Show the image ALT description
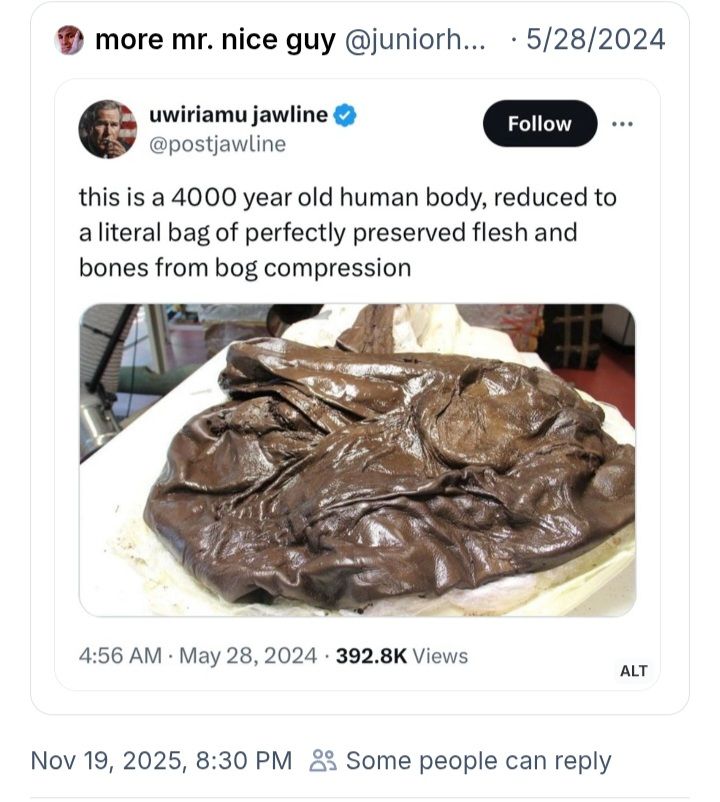This screenshot has width=720, height=802. coord(634,671)
